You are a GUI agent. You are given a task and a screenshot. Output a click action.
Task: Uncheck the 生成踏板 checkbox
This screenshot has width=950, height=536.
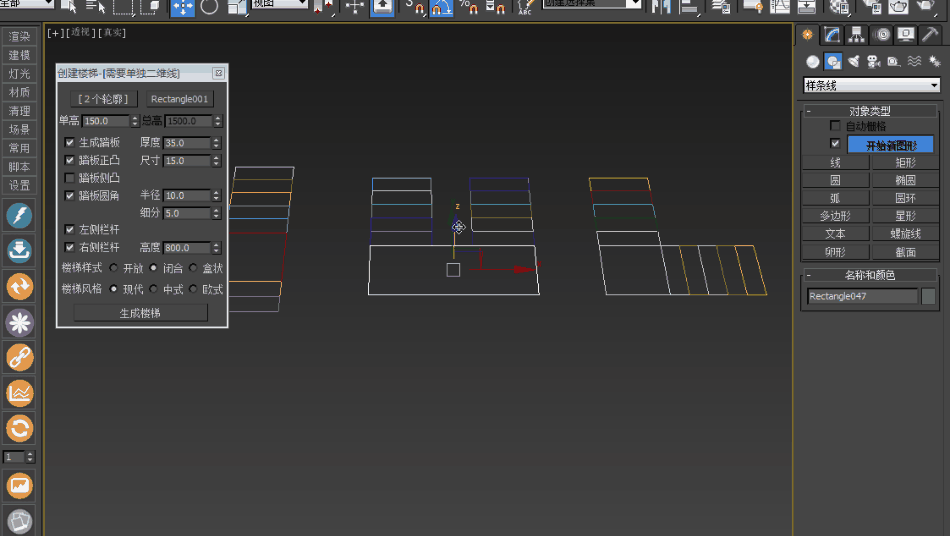point(70,143)
